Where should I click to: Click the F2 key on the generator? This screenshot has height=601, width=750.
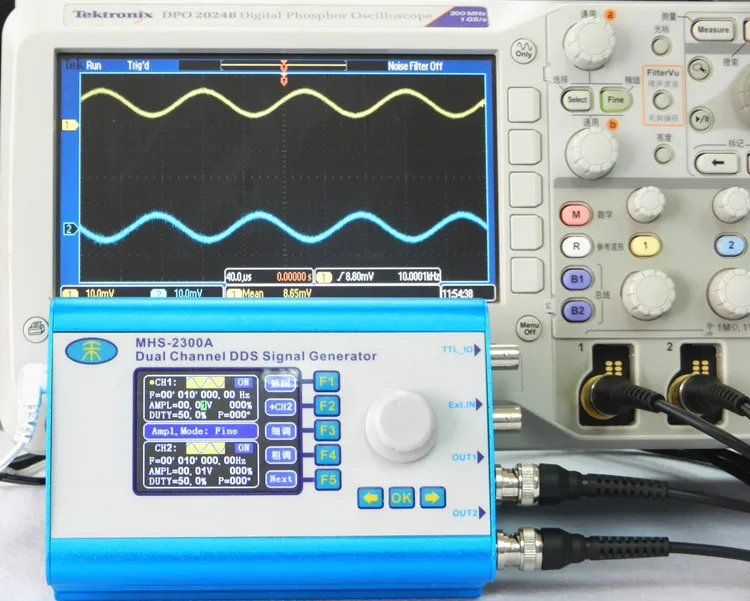point(327,406)
